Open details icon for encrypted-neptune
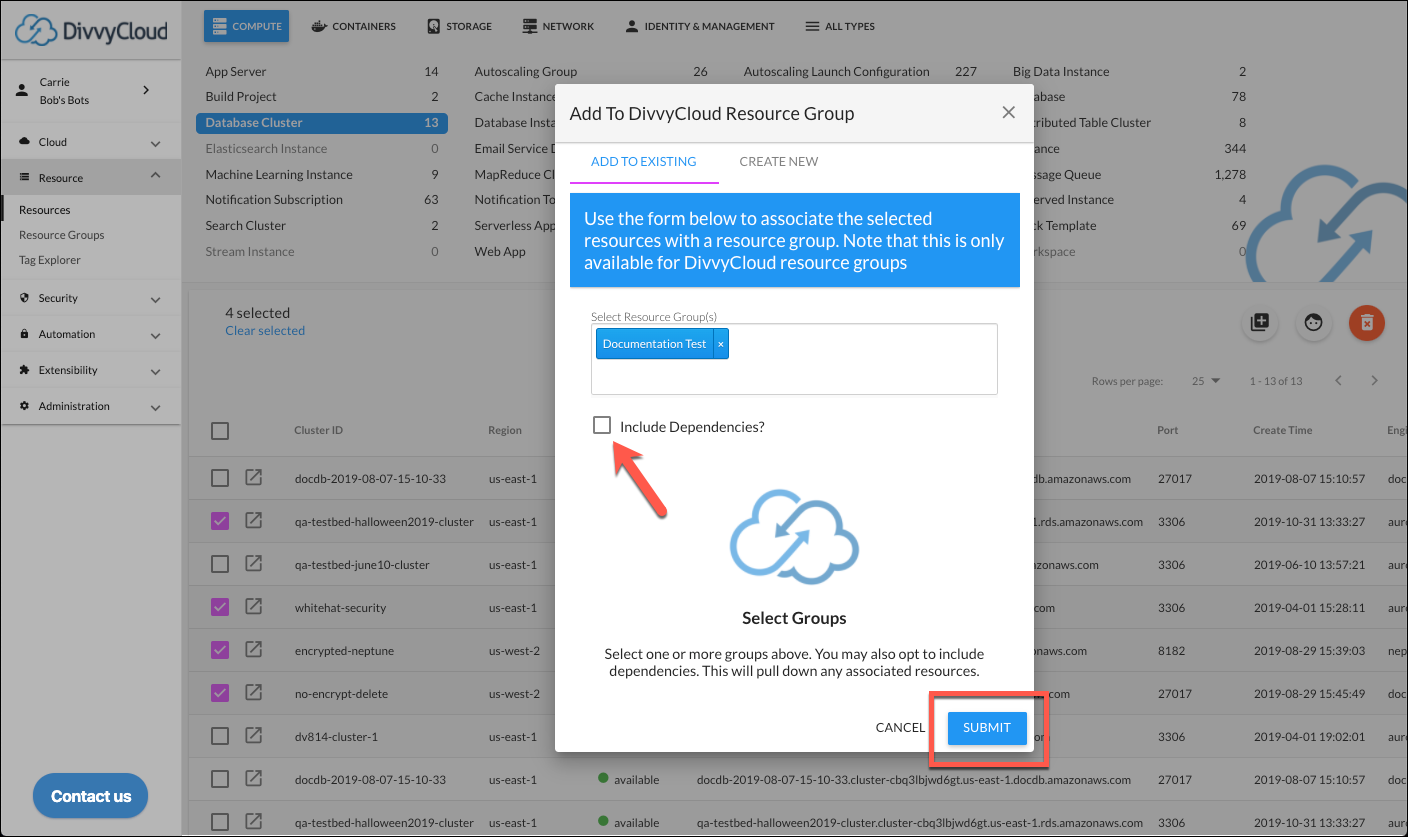The width and height of the screenshot is (1408, 837). 254,650
